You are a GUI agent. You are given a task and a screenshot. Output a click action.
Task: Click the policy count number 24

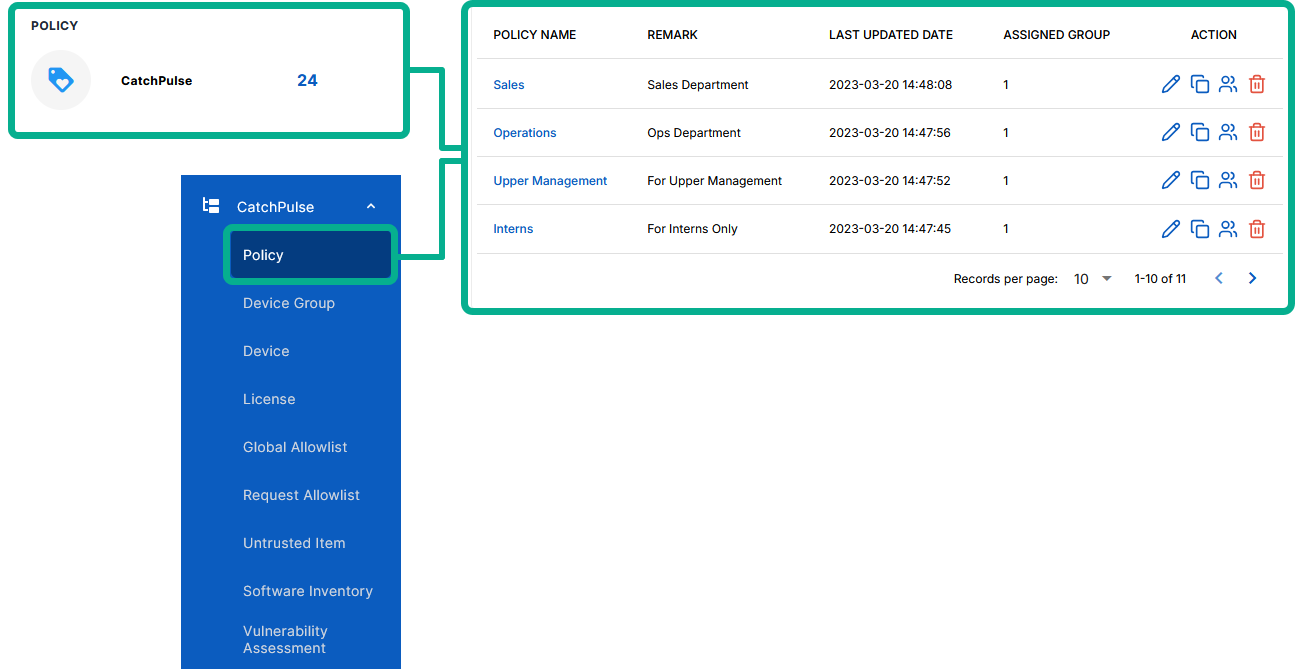(x=307, y=80)
